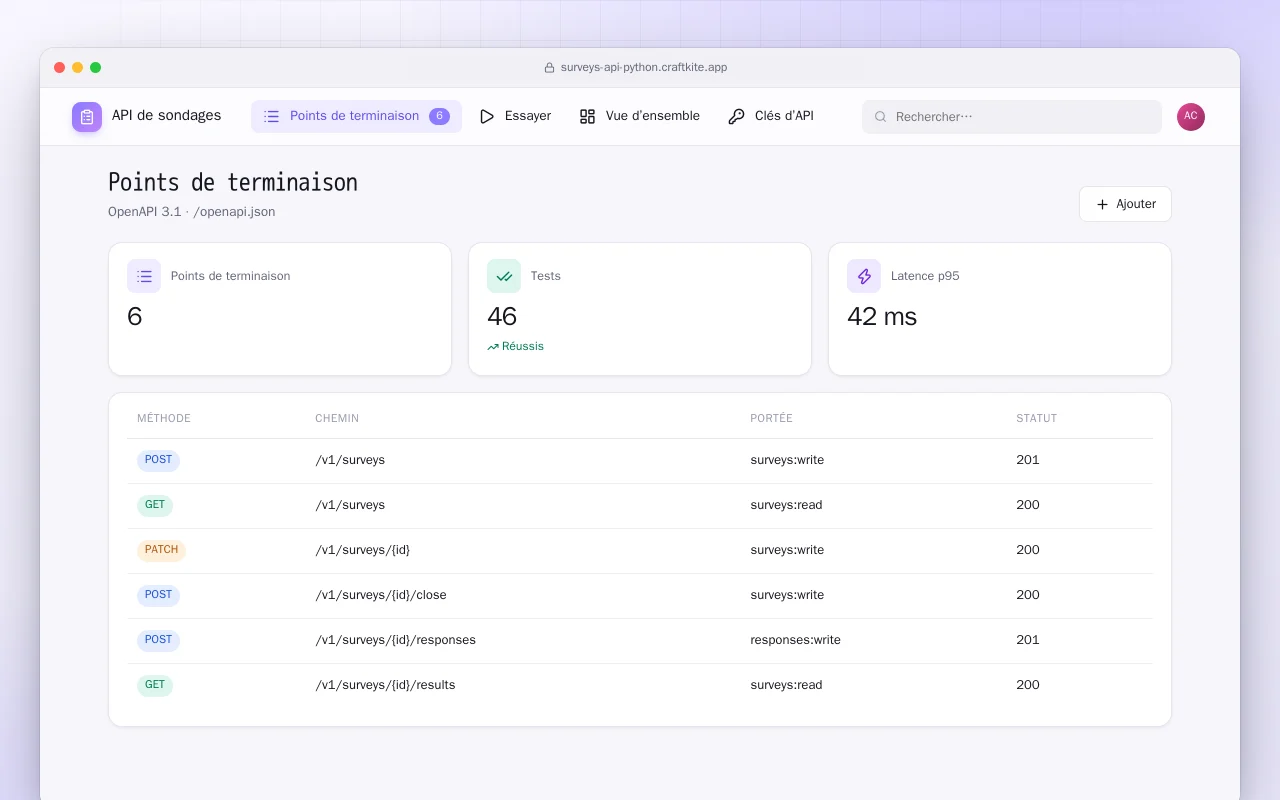1280x800 pixels.
Task: Click the list icon on Points de terminaison card
Action: (144, 276)
